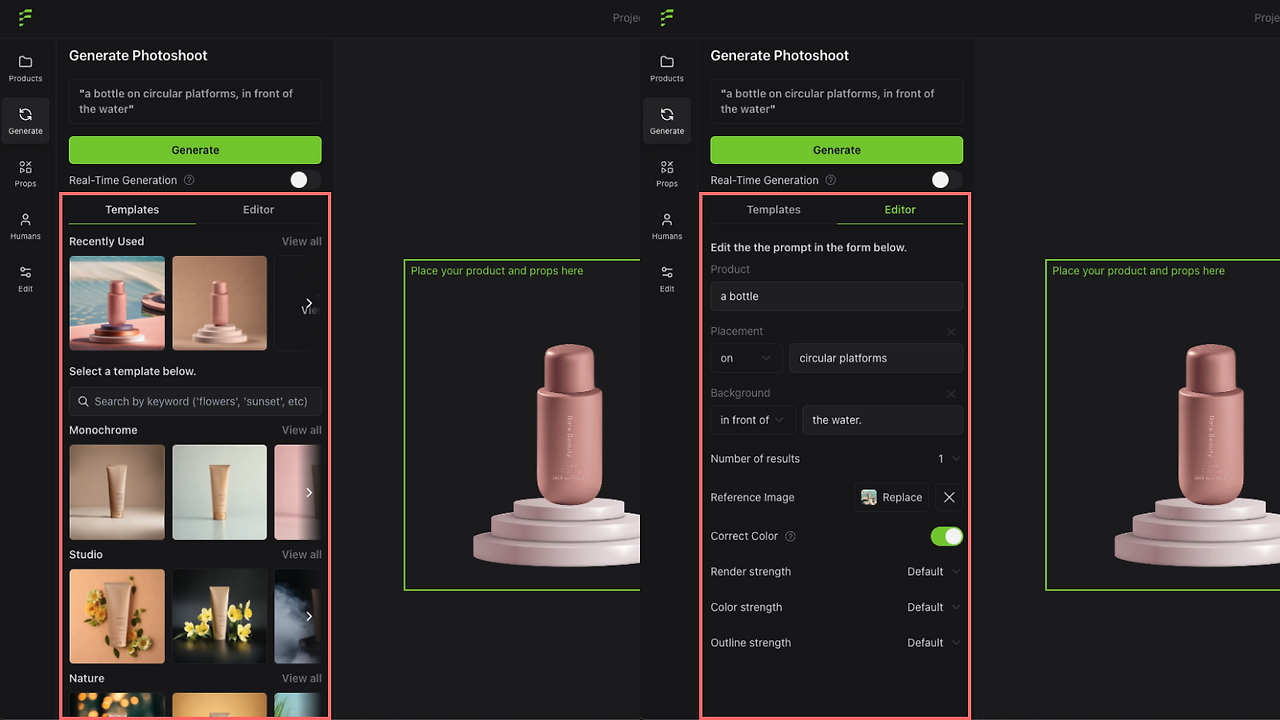1280x720 pixels.
Task: Click View all next to Nature
Action: pos(302,678)
